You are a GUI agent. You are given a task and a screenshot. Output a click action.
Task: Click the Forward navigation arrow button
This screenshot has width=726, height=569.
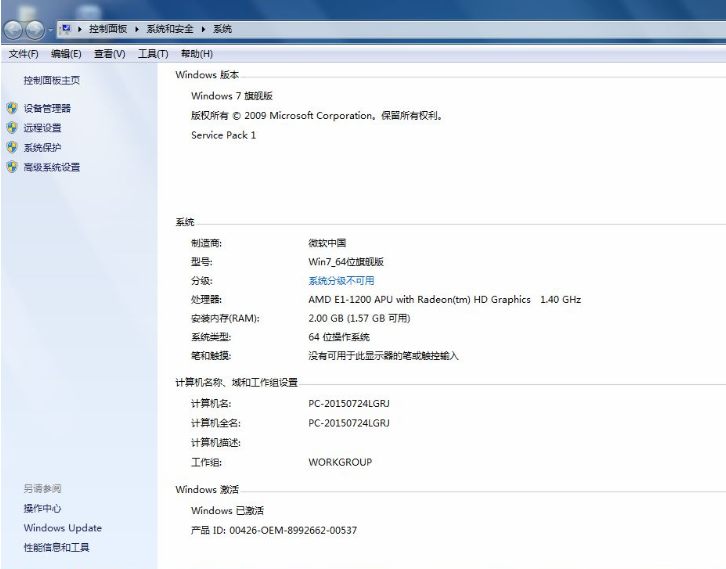[37, 30]
